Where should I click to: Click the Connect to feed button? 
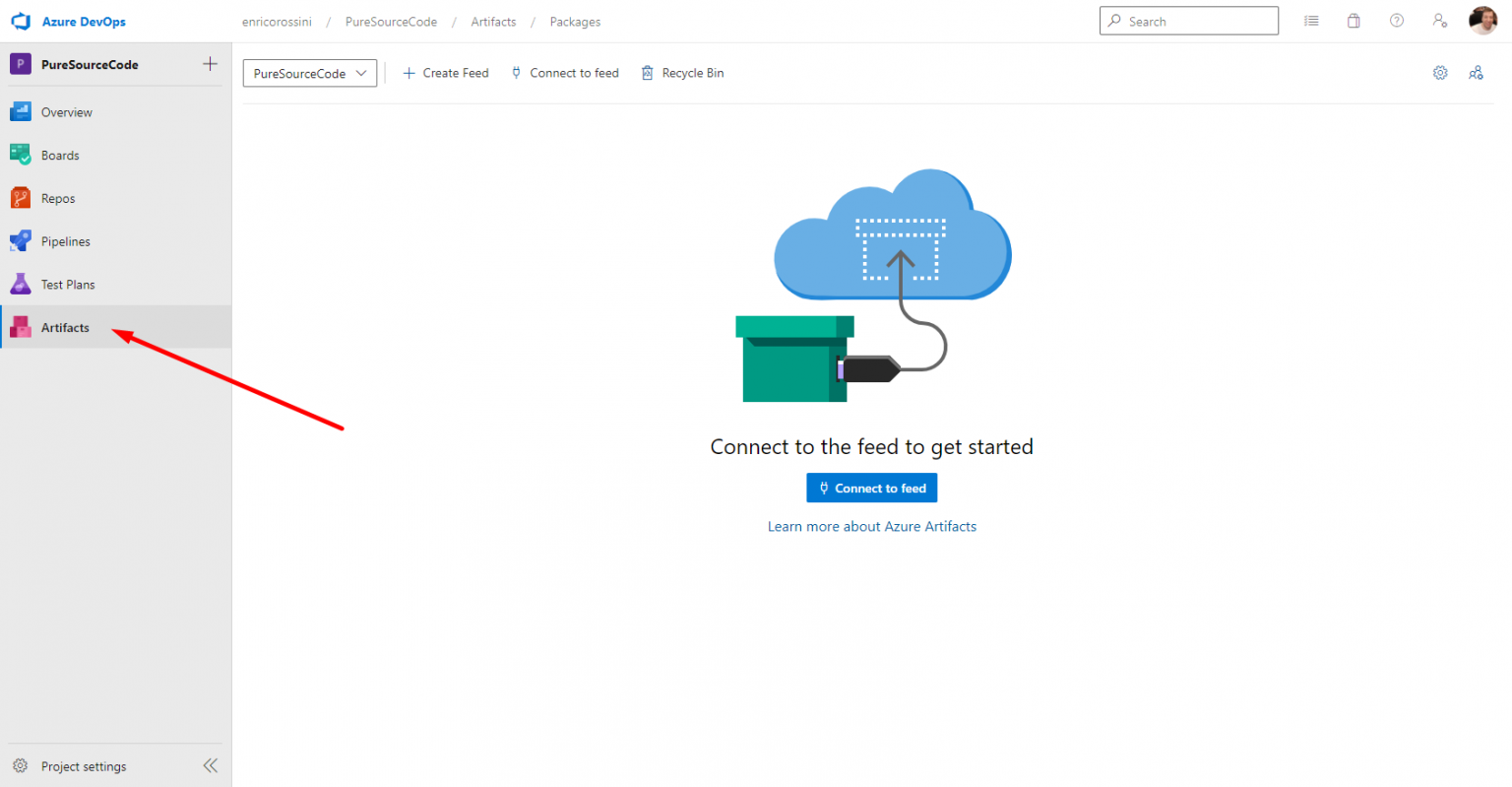pos(871,487)
